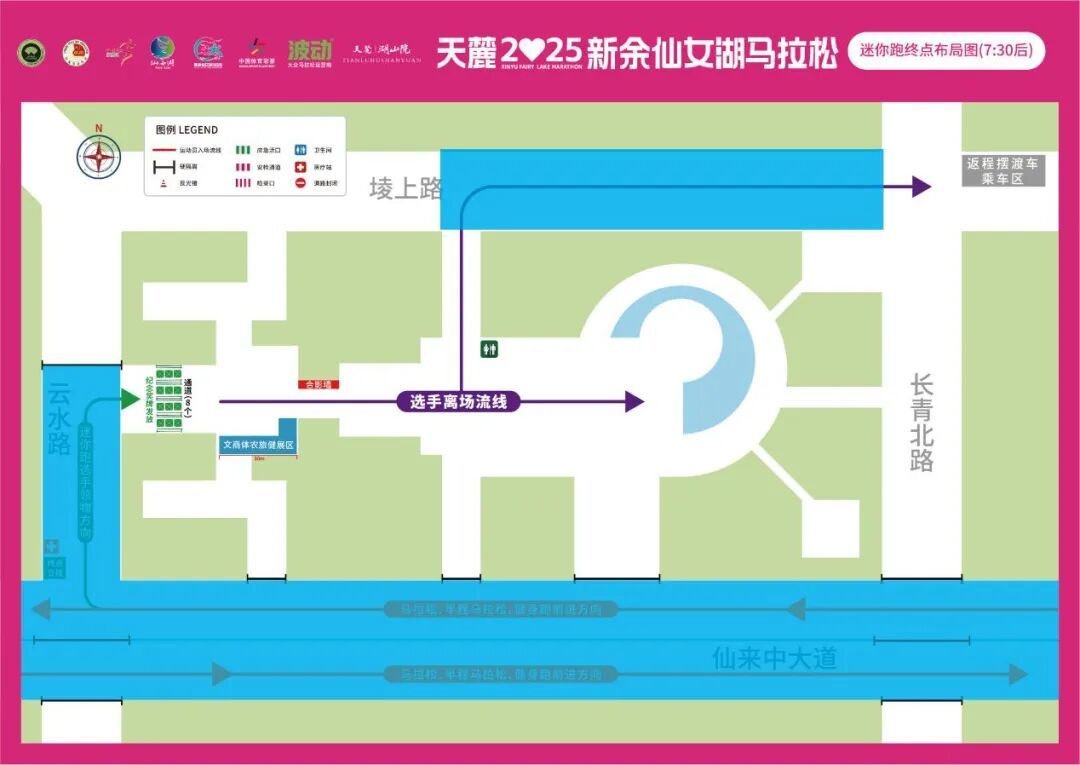Click the medical cross icon on 云水路
Viewport: 1080px width, 765px height.
pos(51,547)
